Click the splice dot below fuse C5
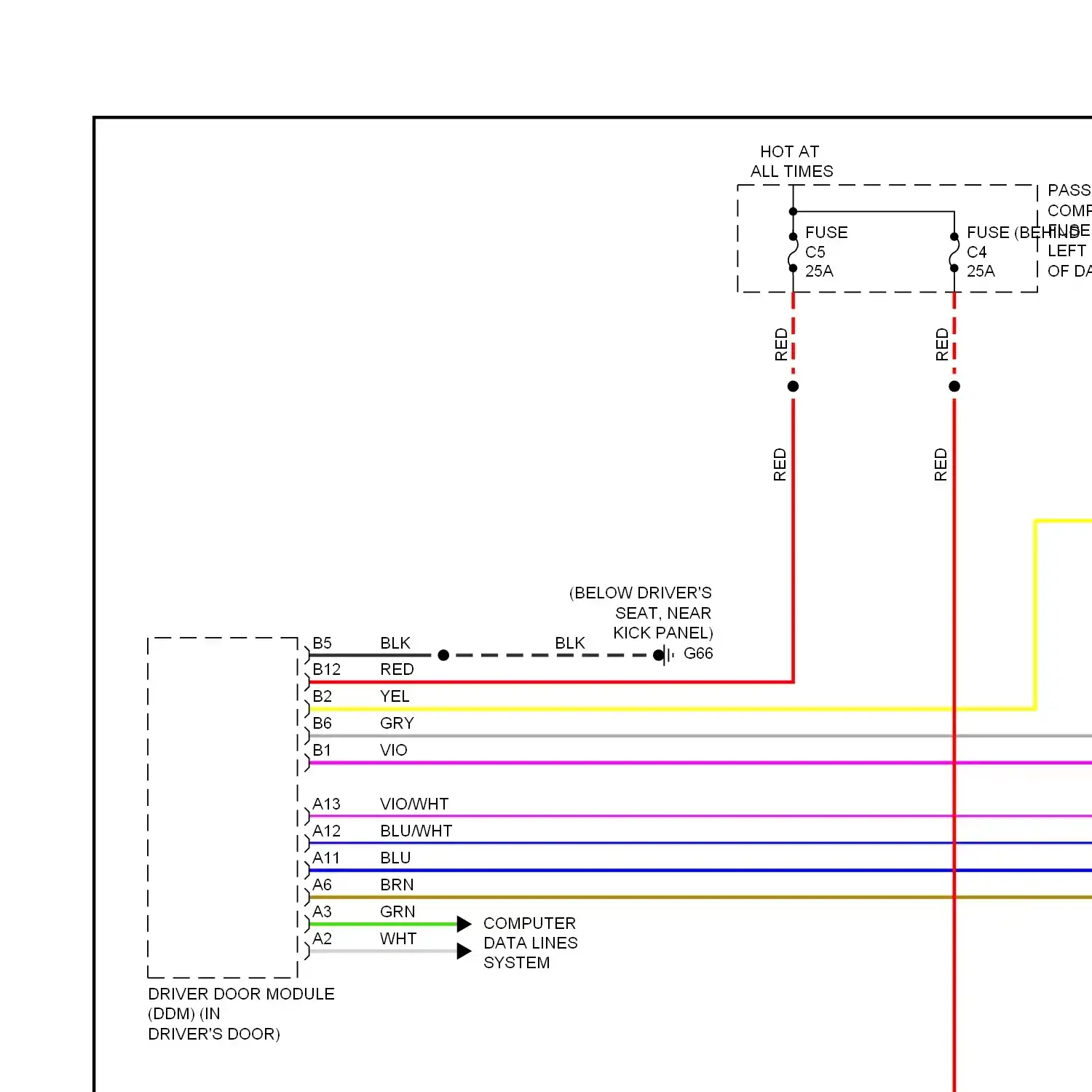This screenshot has height=1092, width=1092. coord(794,387)
